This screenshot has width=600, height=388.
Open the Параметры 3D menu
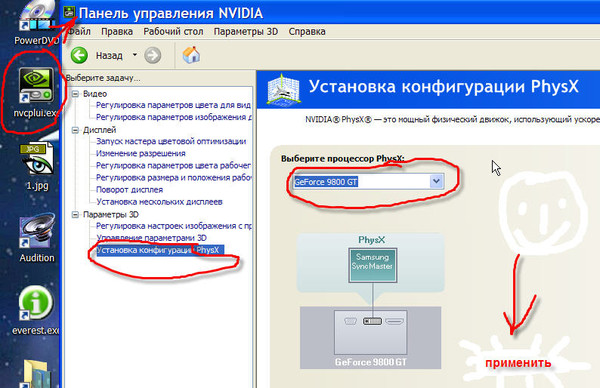click(x=246, y=31)
